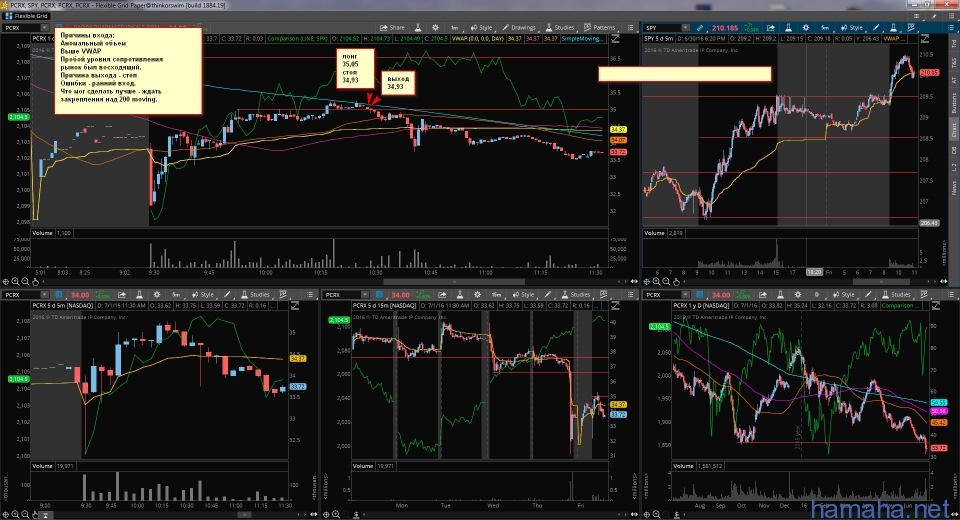Click the Comparison (LINE, SPY) study label
Viewport: 960px width, 520px height.
tap(298, 38)
